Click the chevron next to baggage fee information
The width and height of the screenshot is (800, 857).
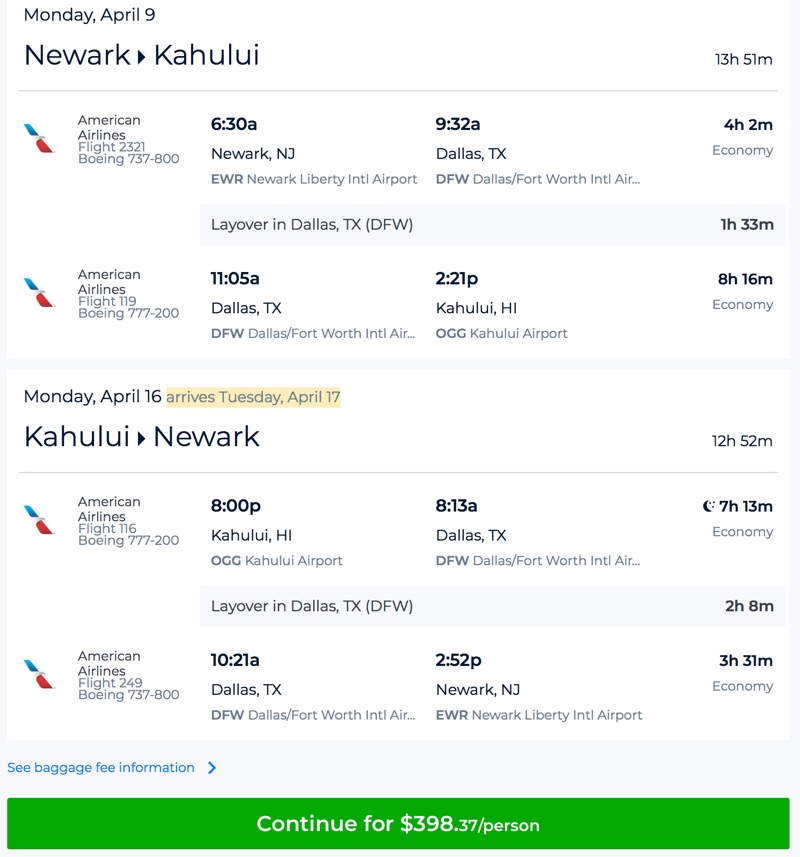tap(212, 768)
